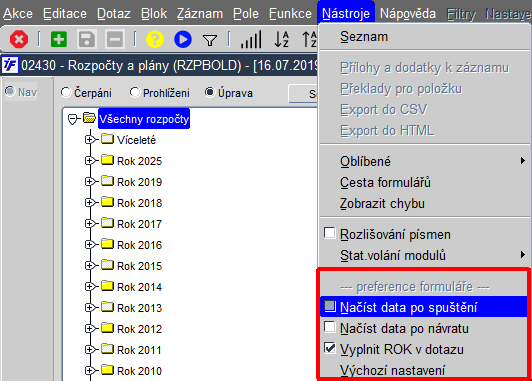Expand the Rok 2019 tree node
Viewport: 532px width, 381px height.
[x=90, y=182]
